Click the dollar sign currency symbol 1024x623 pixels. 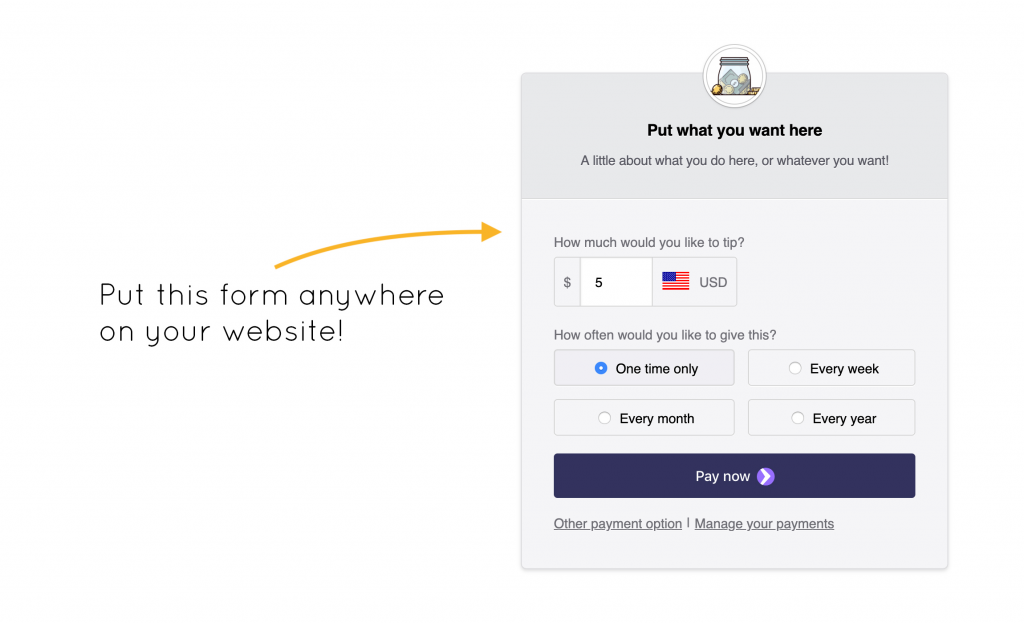point(567,282)
